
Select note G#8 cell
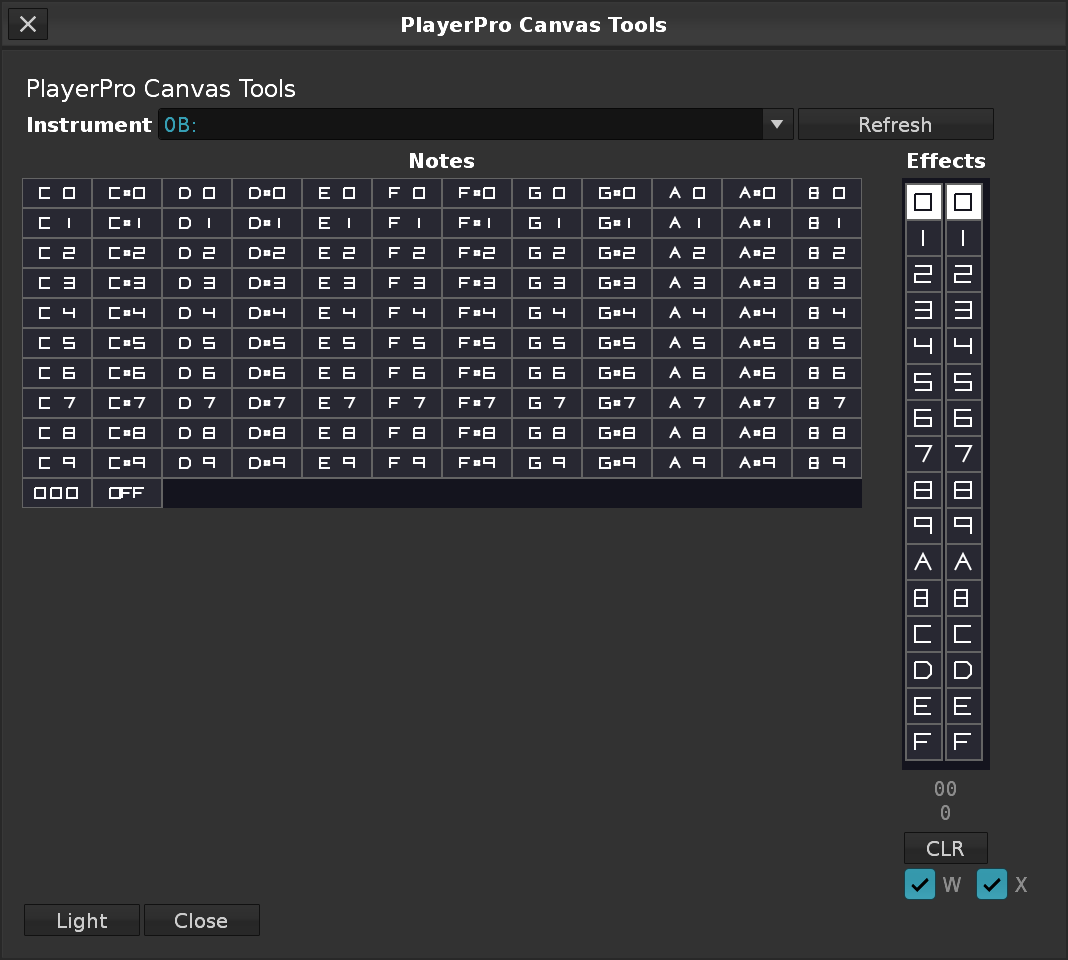tap(618, 433)
